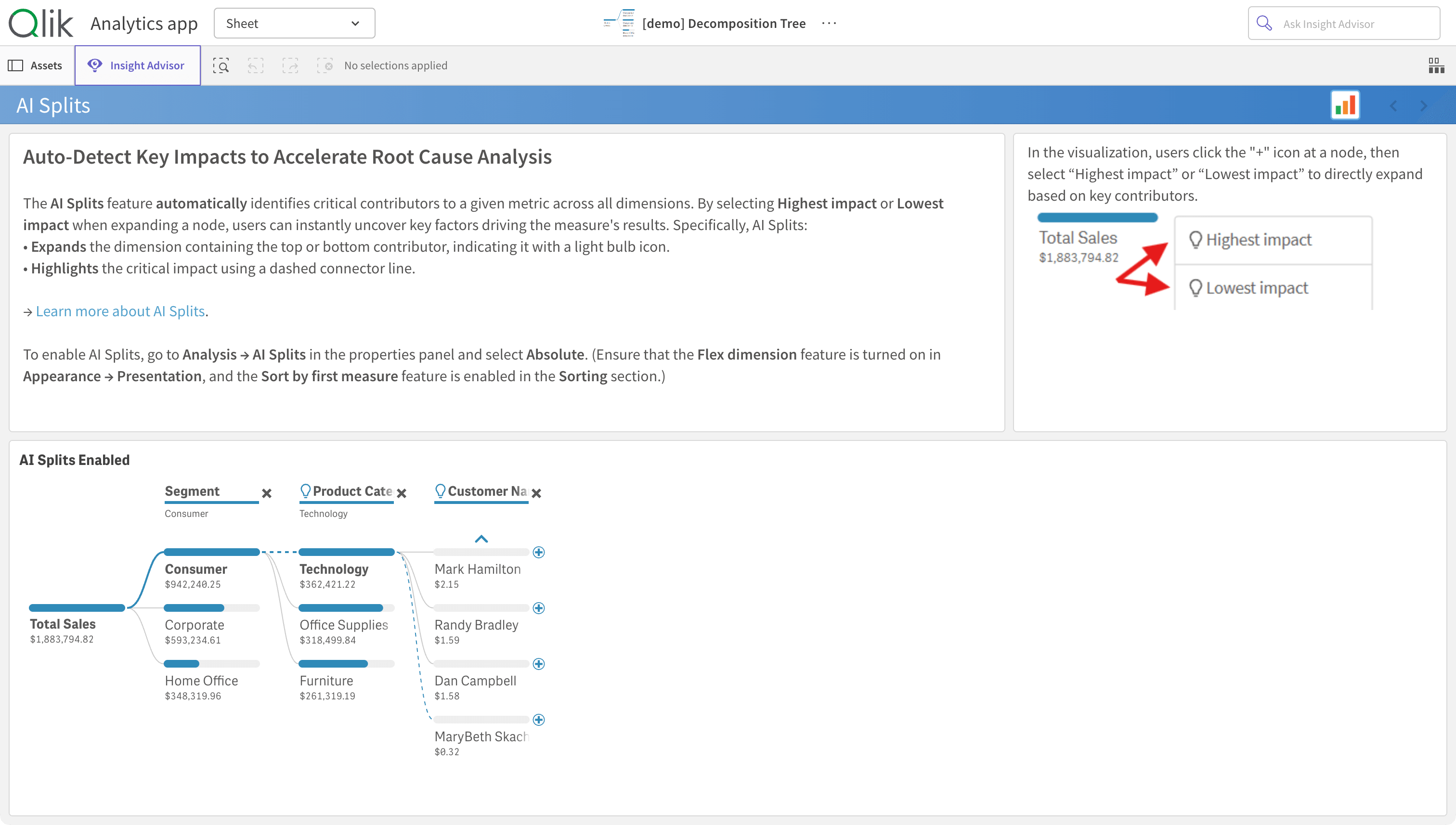Expand the MaryBeth Skach node

pos(538,720)
